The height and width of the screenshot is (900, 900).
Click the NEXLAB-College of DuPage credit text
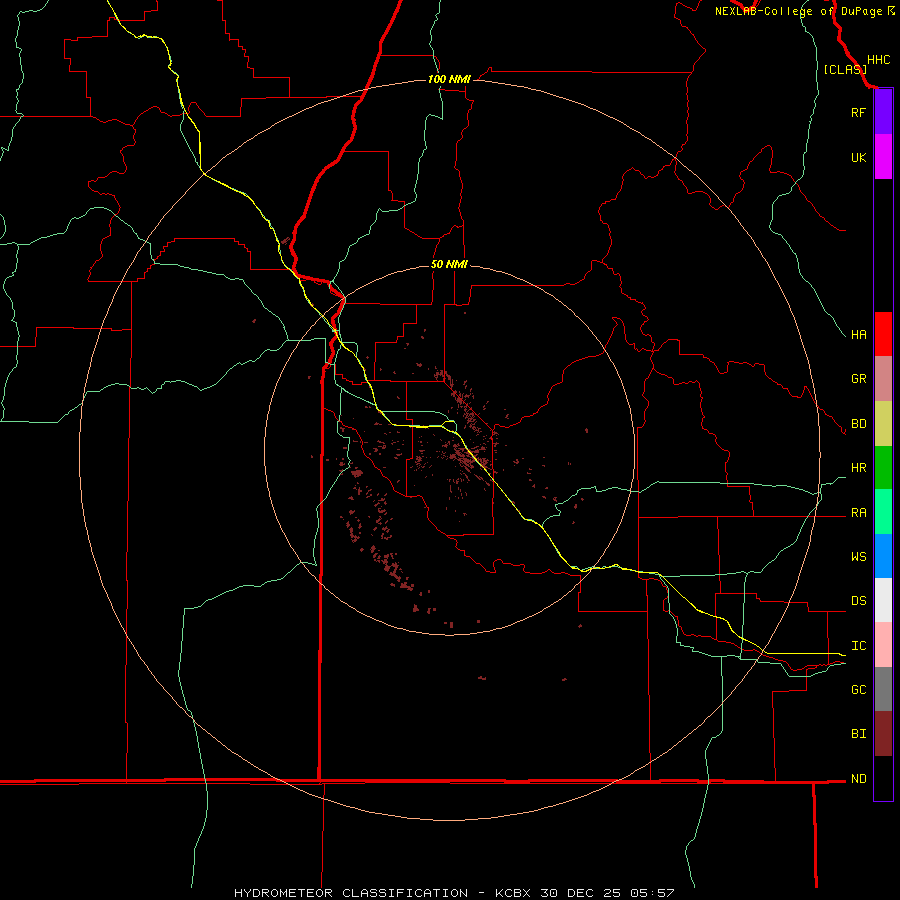pos(798,11)
